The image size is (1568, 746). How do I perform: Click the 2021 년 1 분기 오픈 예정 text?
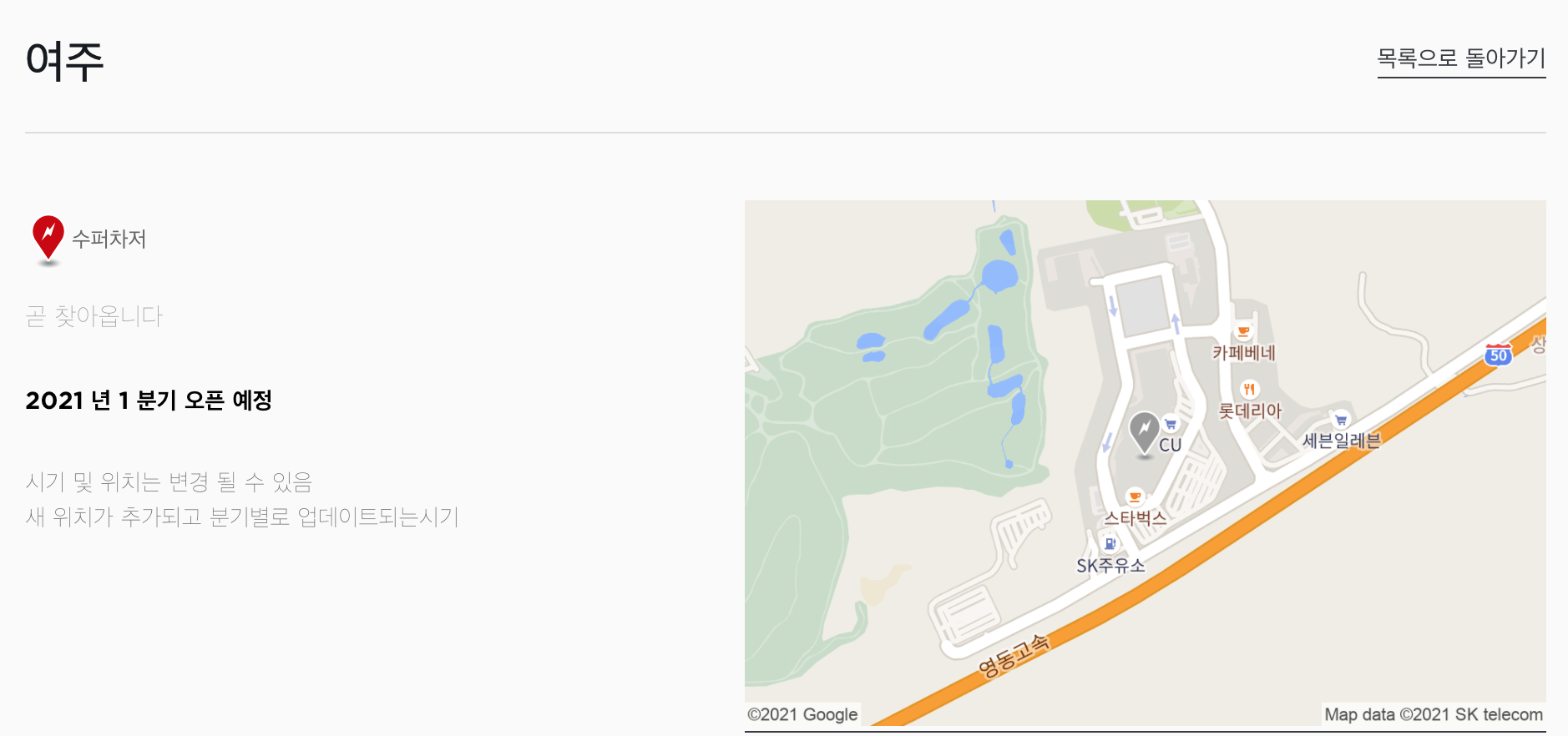149,401
